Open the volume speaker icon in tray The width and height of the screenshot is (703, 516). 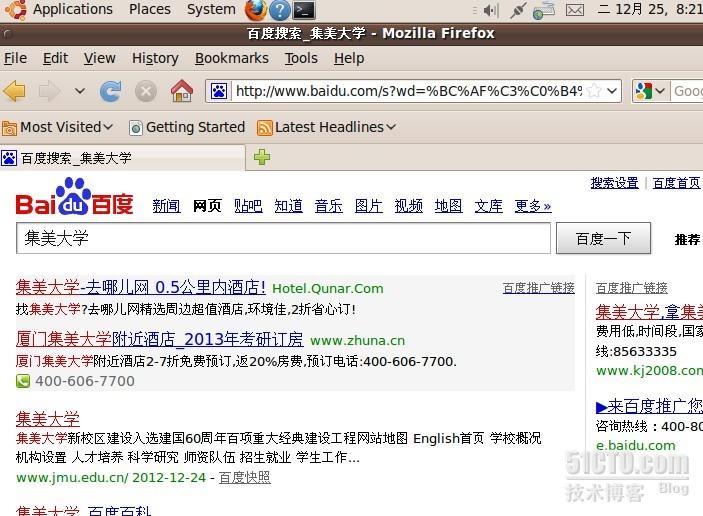pyautogui.click(x=490, y=10)
